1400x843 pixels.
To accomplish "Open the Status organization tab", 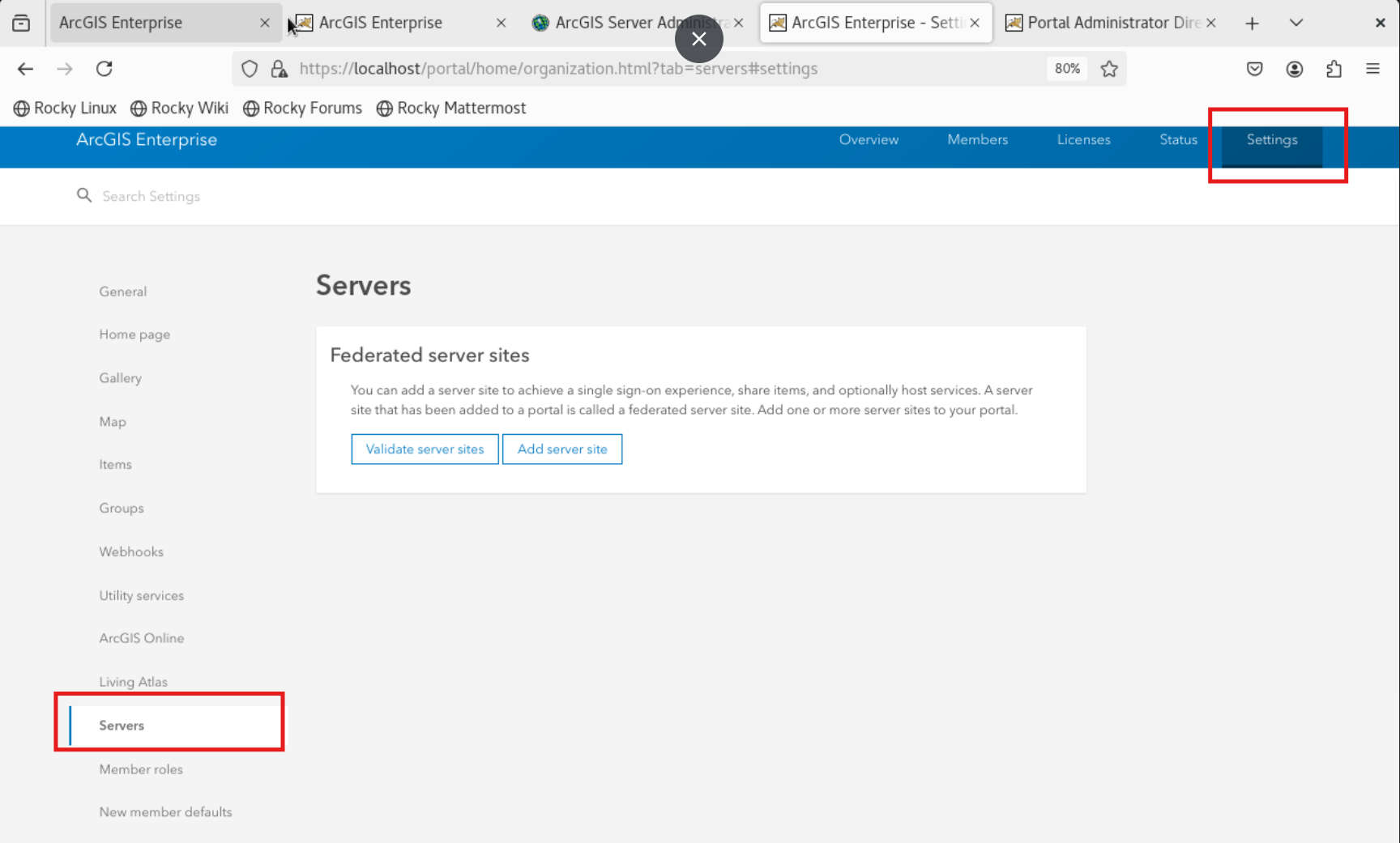I will point(1178,139).
